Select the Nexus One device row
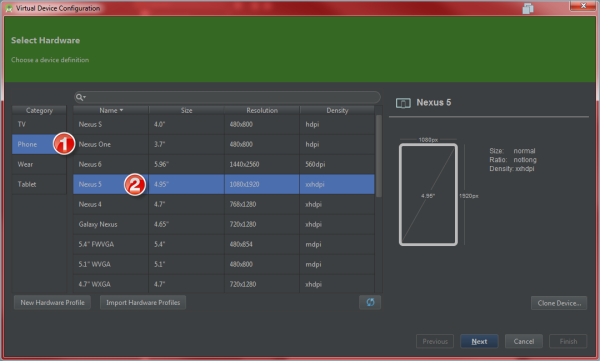 tap(224, 144)
